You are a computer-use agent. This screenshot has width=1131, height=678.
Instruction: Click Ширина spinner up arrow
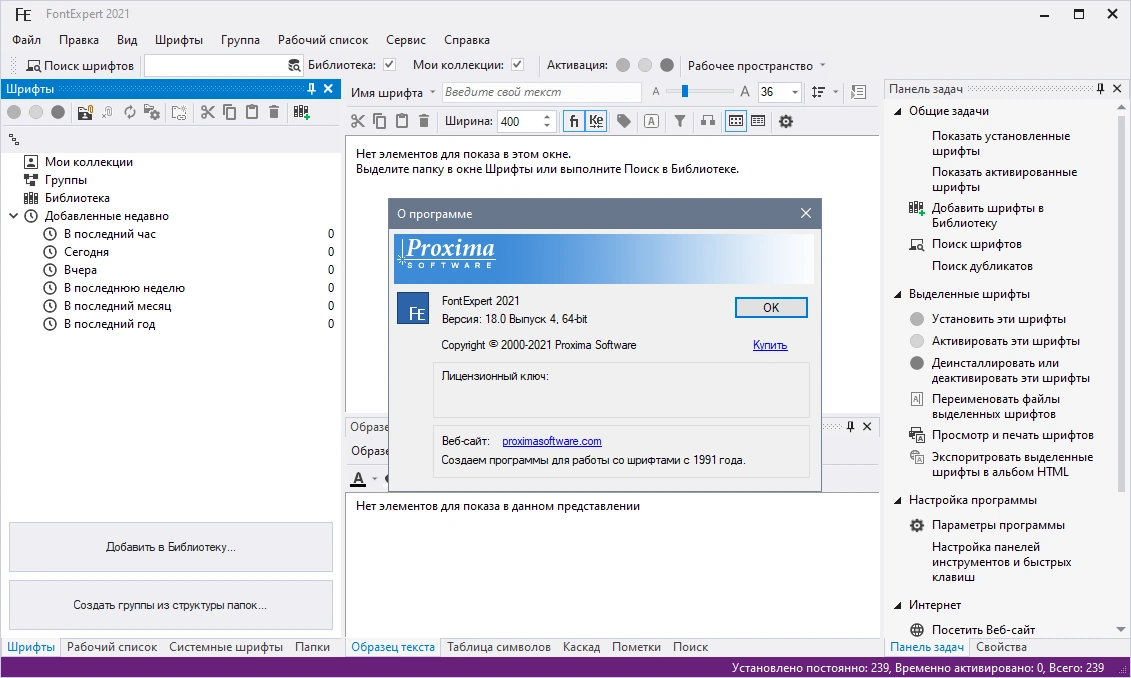point(547,117)
